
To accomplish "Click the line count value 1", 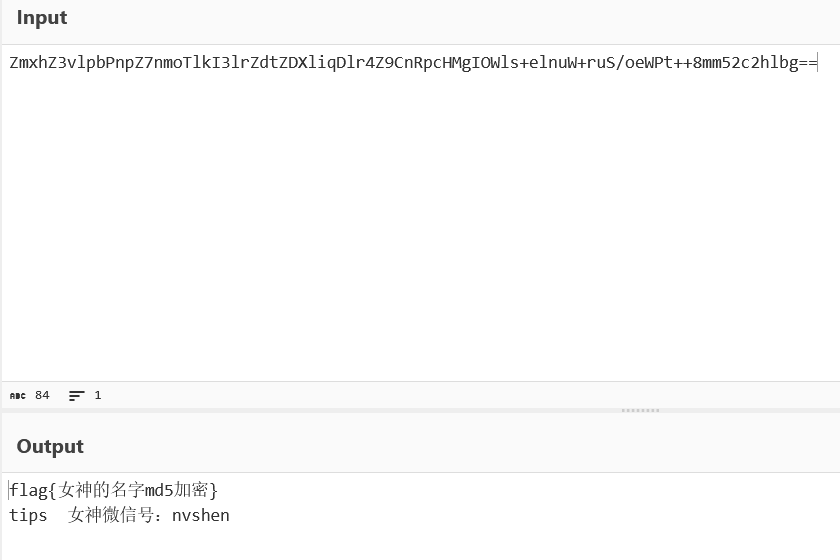I will tap(98, 396).
